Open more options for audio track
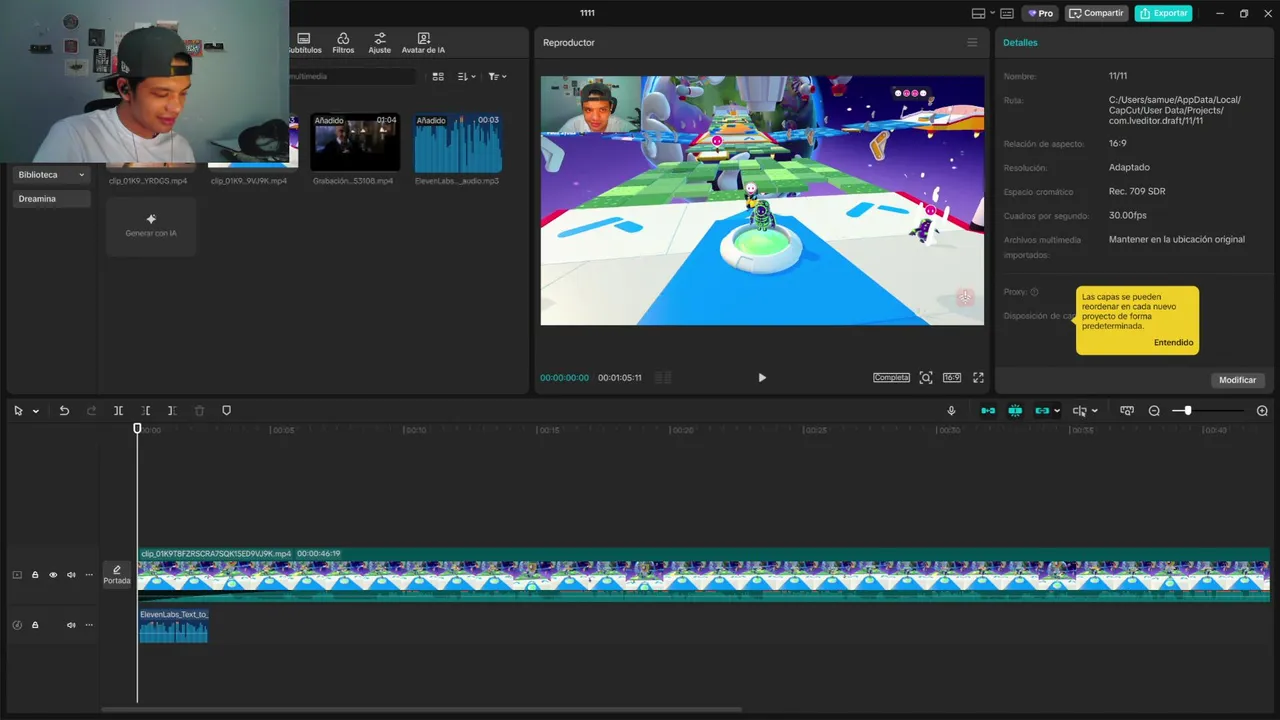This screenshot has width=1280, height=720. 89,625
